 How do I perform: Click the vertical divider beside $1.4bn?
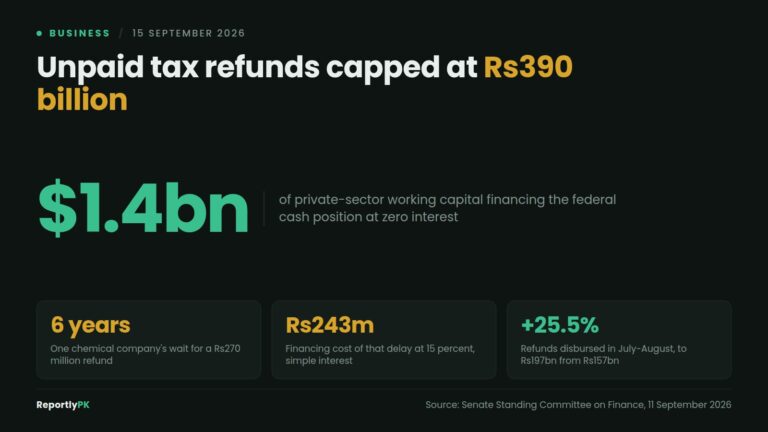264,208
